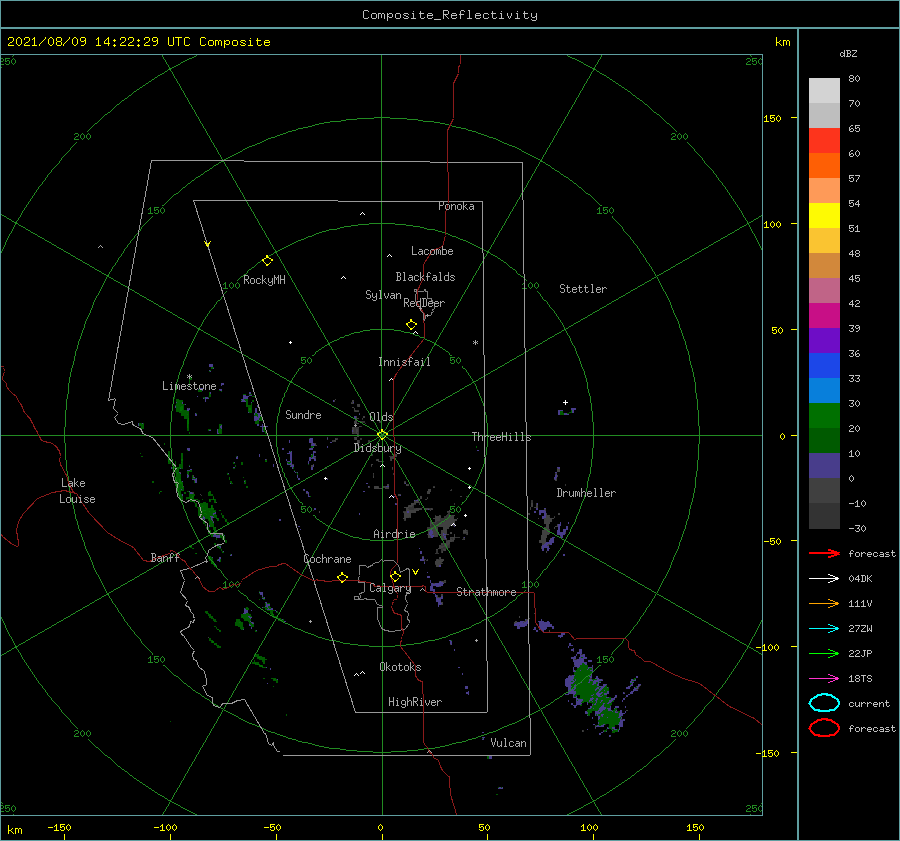
Task: Click the Okotoks city label
Action: tap(400, 667)
